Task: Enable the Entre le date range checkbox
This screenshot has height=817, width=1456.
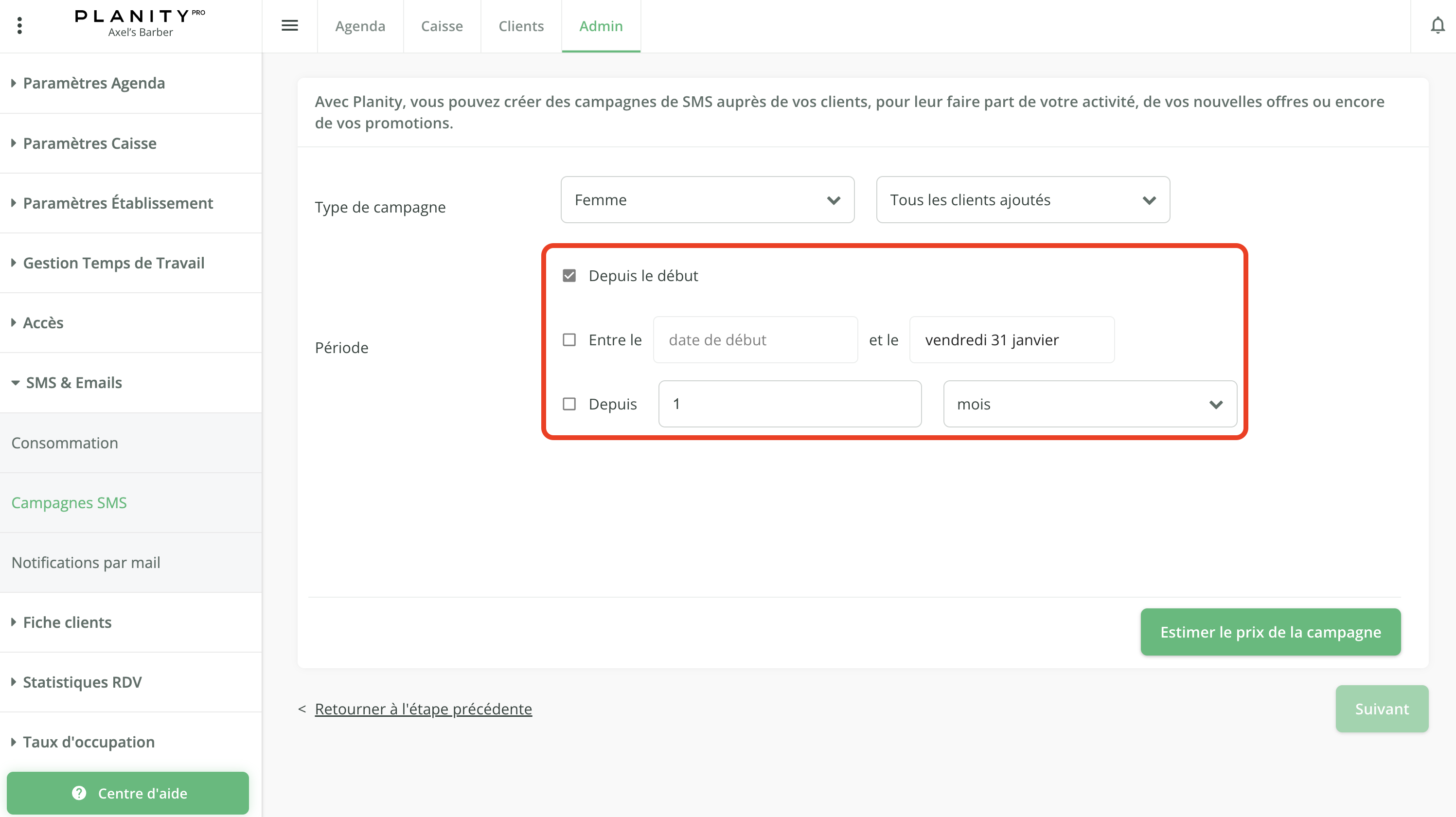Action: [x=569, y=340]
